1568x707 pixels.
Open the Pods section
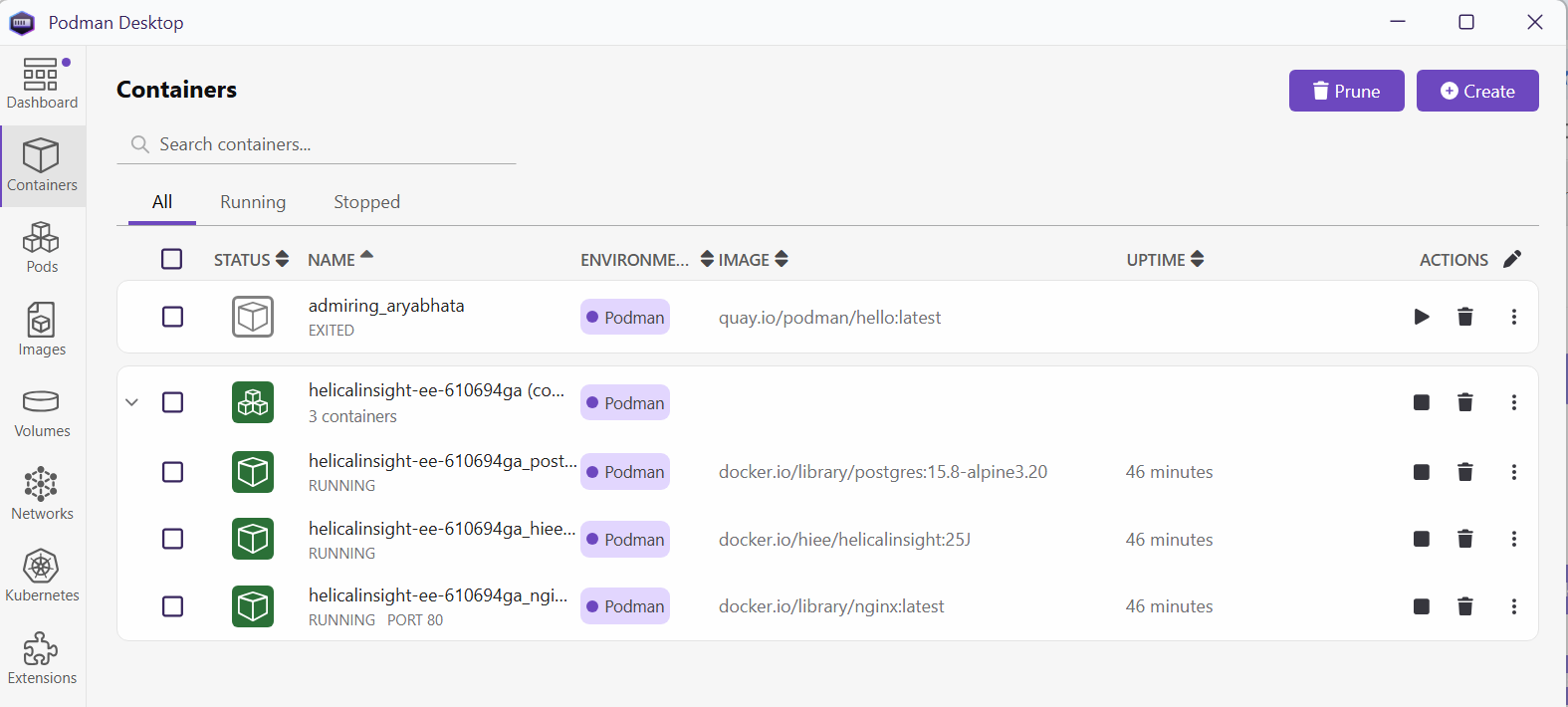[x=42, y=248]
